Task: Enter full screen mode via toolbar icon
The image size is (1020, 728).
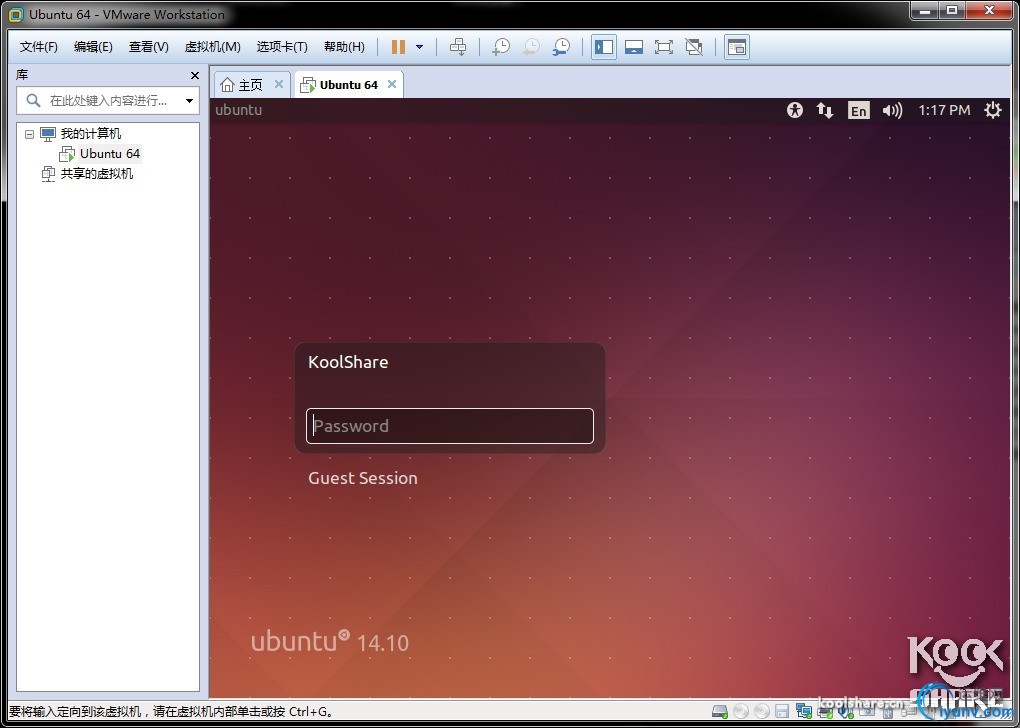Action: pos(664,47)
